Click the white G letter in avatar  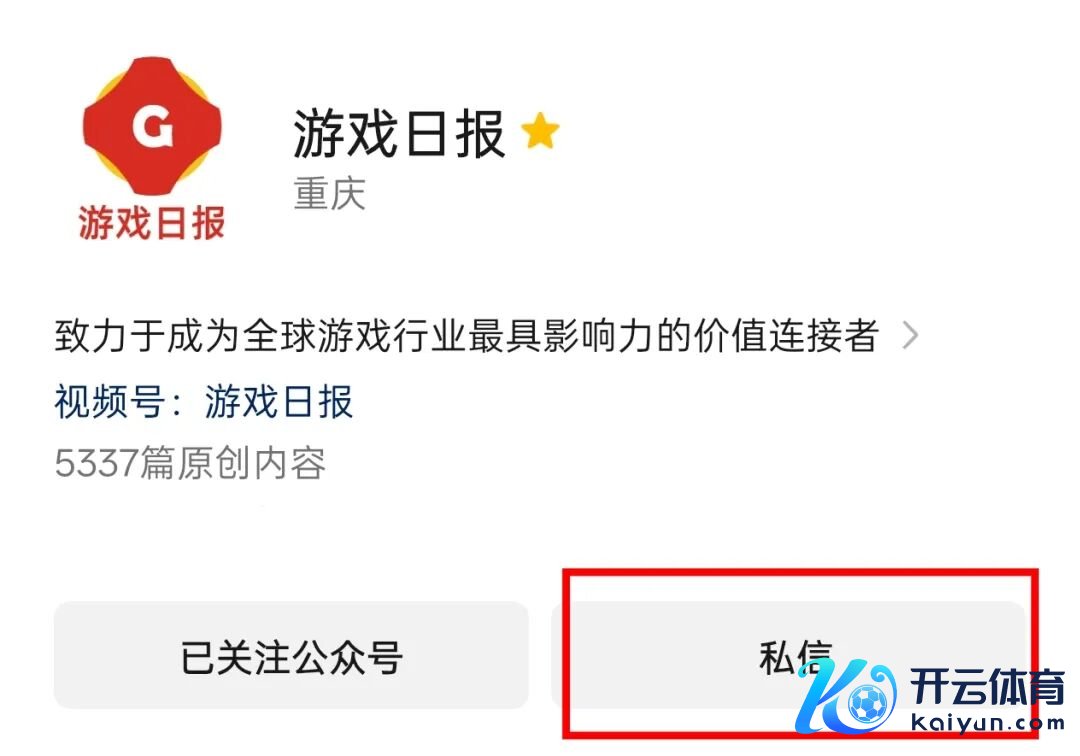click(152, 127)
